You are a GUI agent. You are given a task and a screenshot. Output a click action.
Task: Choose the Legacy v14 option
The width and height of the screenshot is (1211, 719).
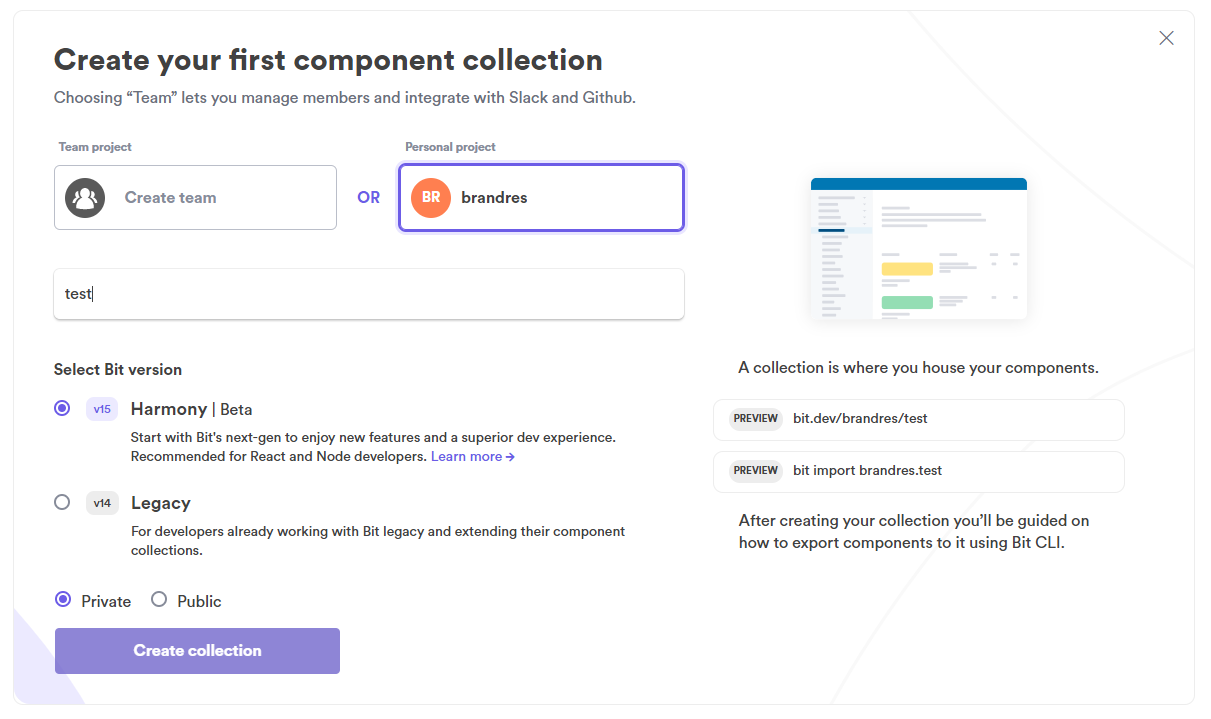coord(62,503)
